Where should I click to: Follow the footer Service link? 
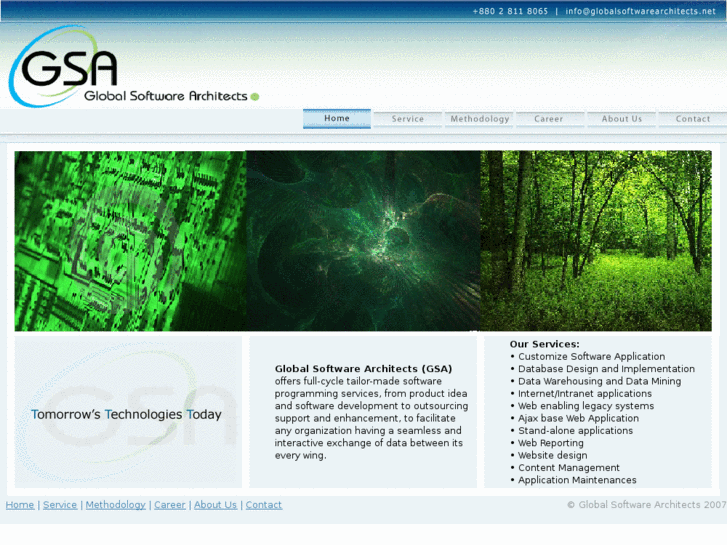(60, 505)
